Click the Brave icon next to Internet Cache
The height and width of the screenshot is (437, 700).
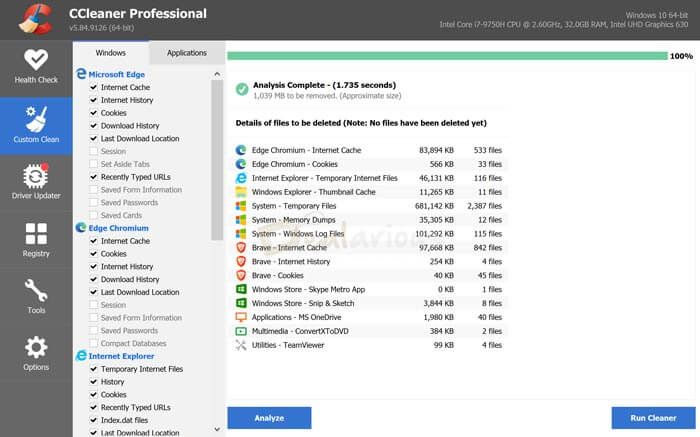tap(240, 247)
